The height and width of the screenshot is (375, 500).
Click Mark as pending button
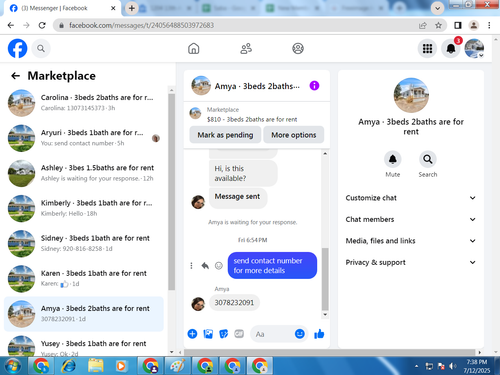[225, 135]
